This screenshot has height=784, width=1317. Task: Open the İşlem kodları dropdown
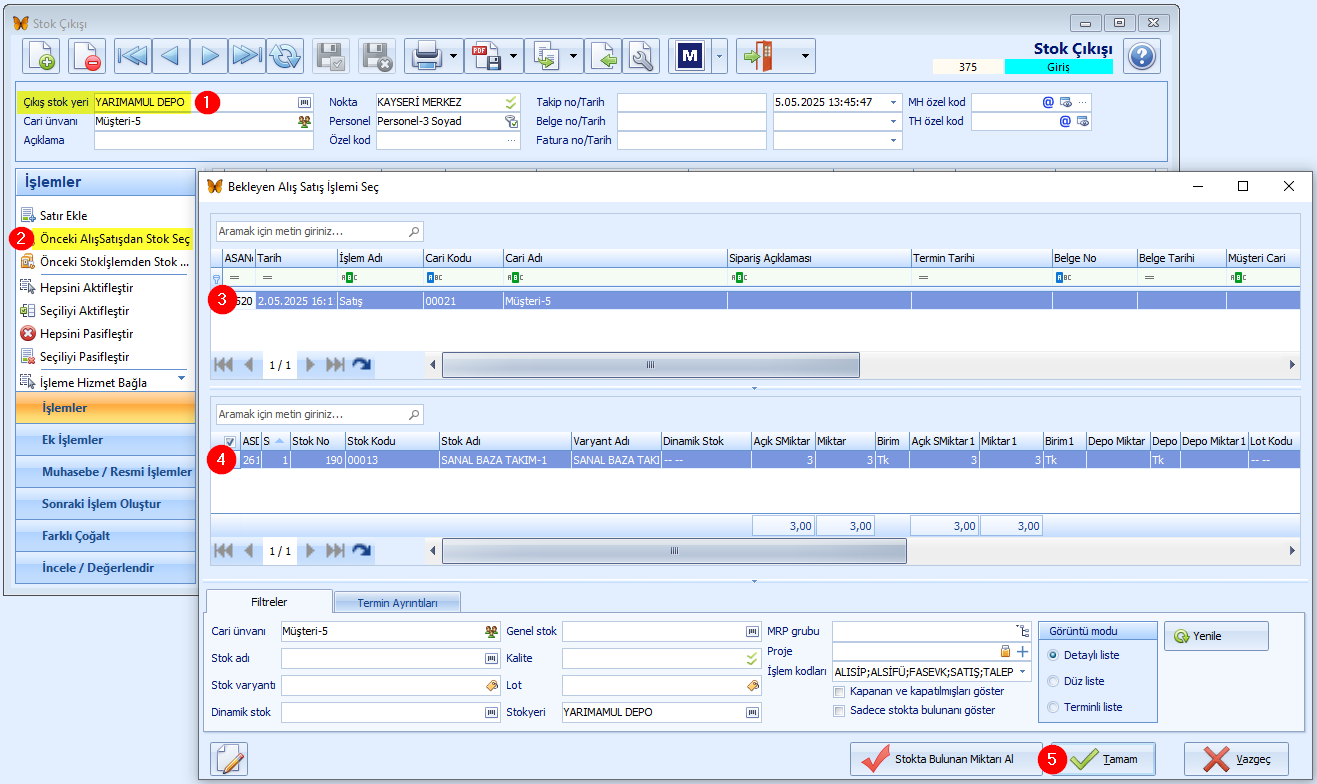1023,671
